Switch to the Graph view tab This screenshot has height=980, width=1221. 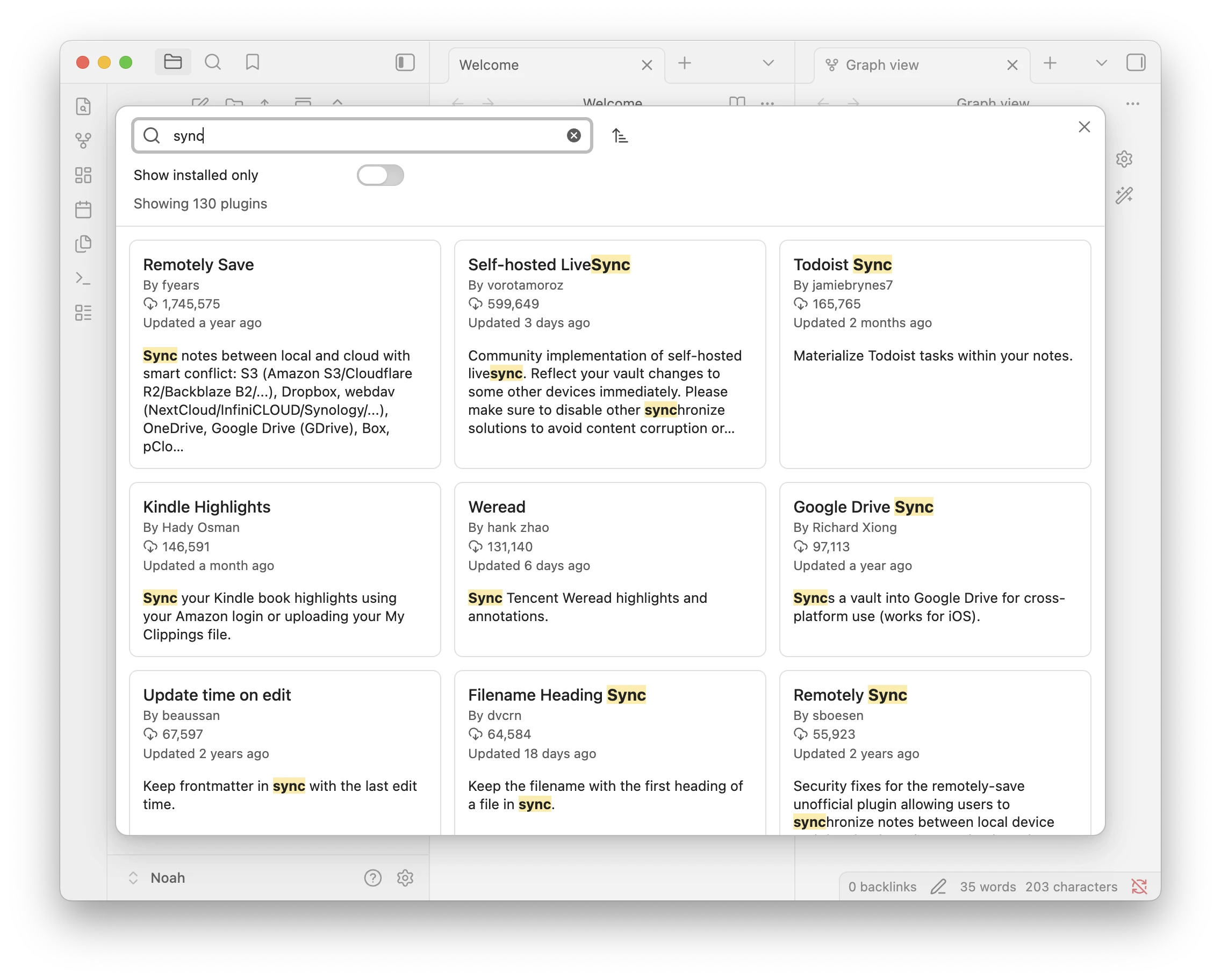[x=922, y=65]
